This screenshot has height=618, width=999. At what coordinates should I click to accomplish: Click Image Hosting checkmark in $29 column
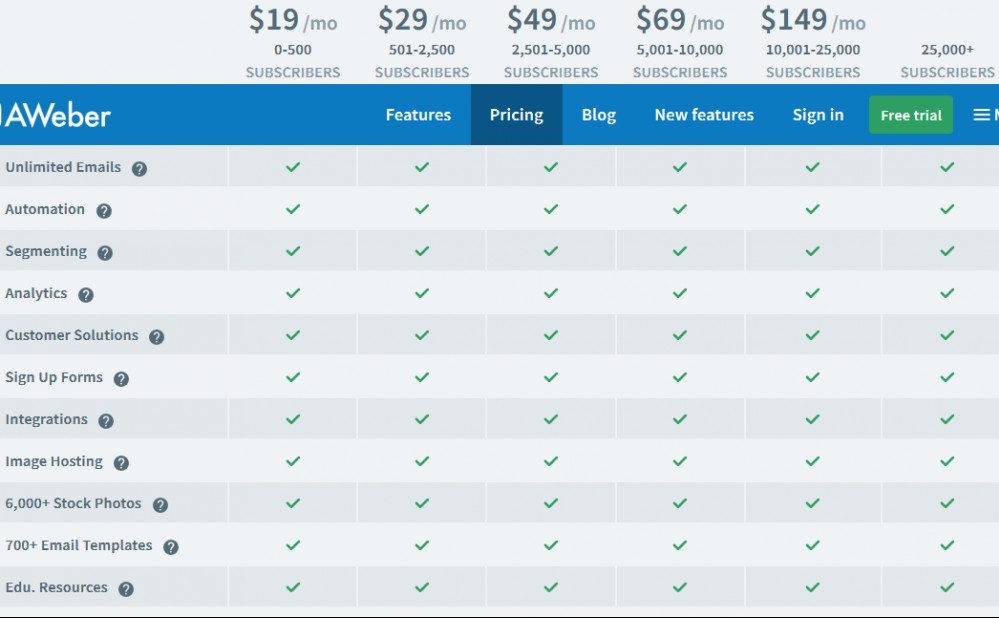pos(422,461)
